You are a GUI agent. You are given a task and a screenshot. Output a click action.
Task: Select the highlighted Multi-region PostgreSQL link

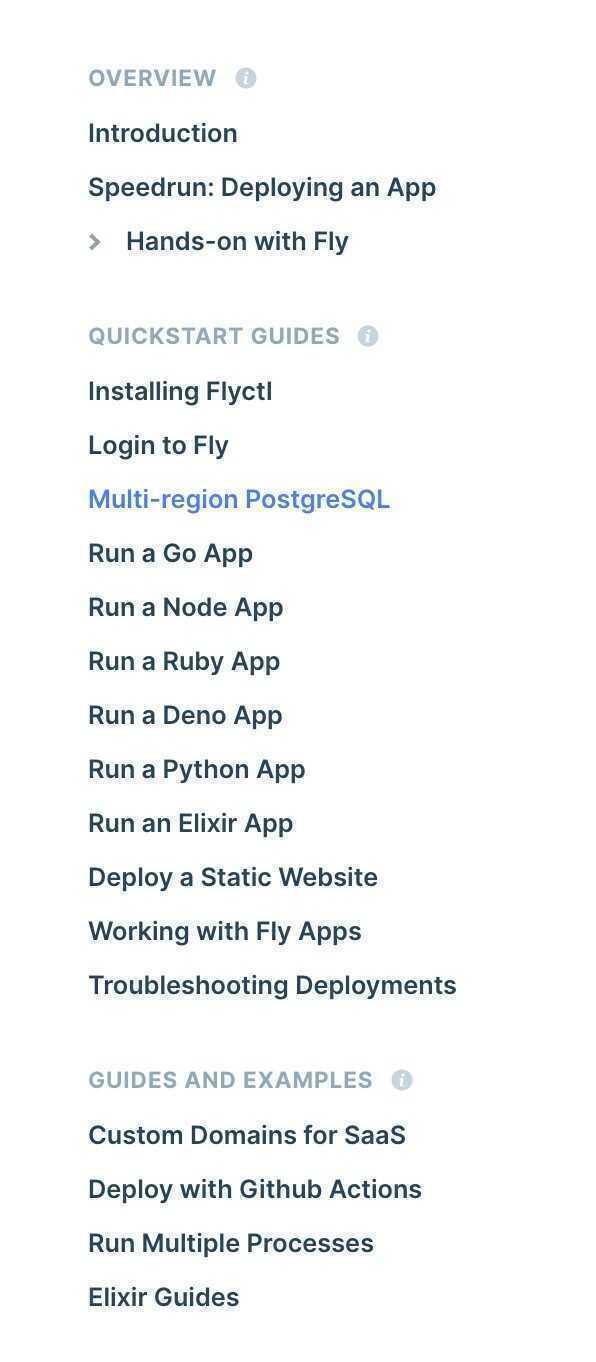click(x=239, y=499)
